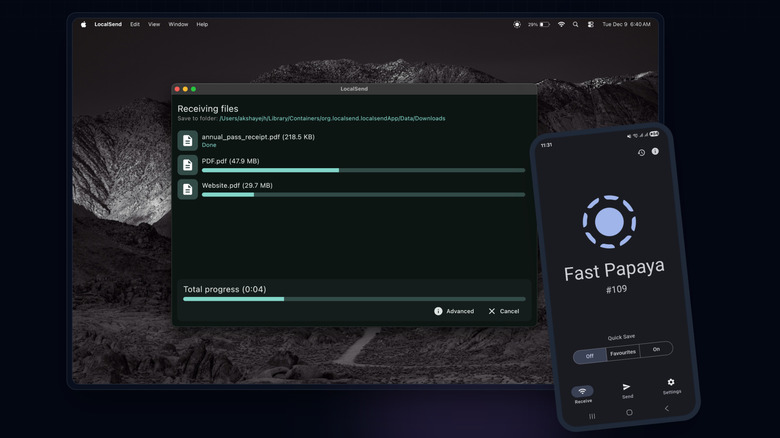Click the LocalSend window title bar
The image size is (780, 438).
[x=354, y=89]
